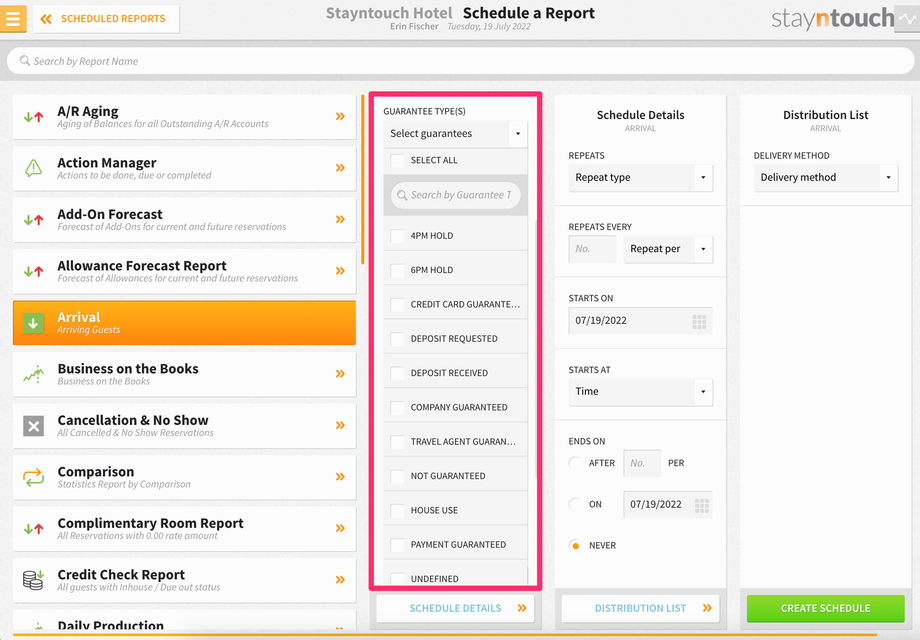The image size is (920, 640).
Task: Open the Delivery method dropdown
Action: (826, 178)
